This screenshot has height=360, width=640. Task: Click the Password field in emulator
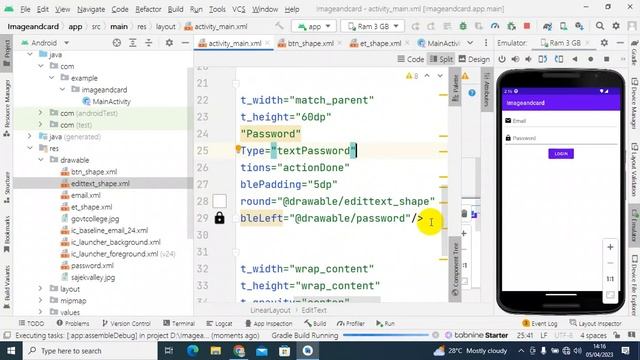point(560,138)
